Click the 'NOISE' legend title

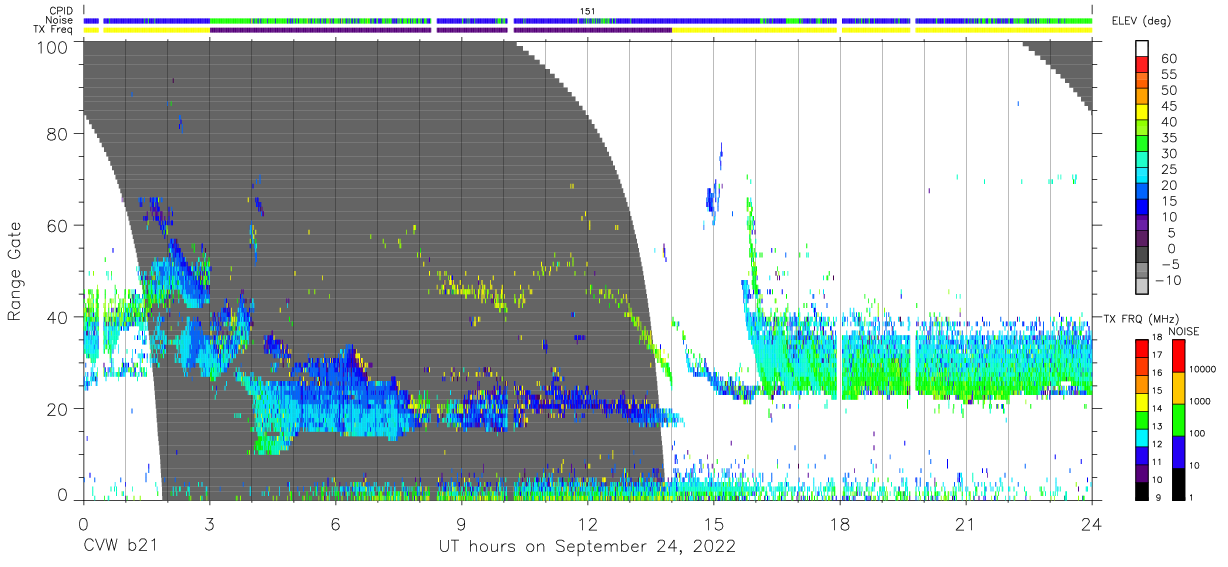(1183, 331)
